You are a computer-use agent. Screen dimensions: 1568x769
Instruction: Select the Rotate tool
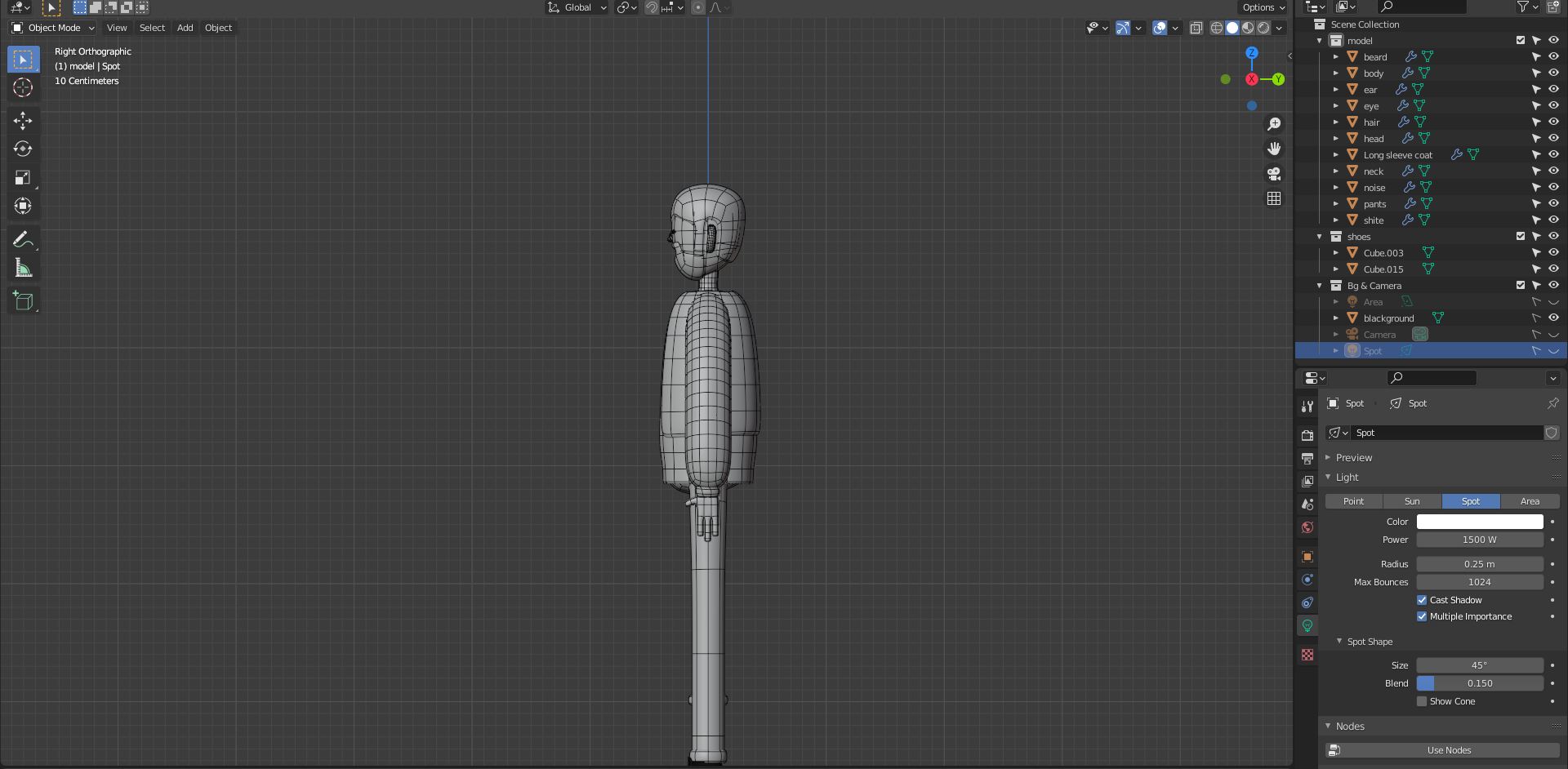(x=23, y=149)
